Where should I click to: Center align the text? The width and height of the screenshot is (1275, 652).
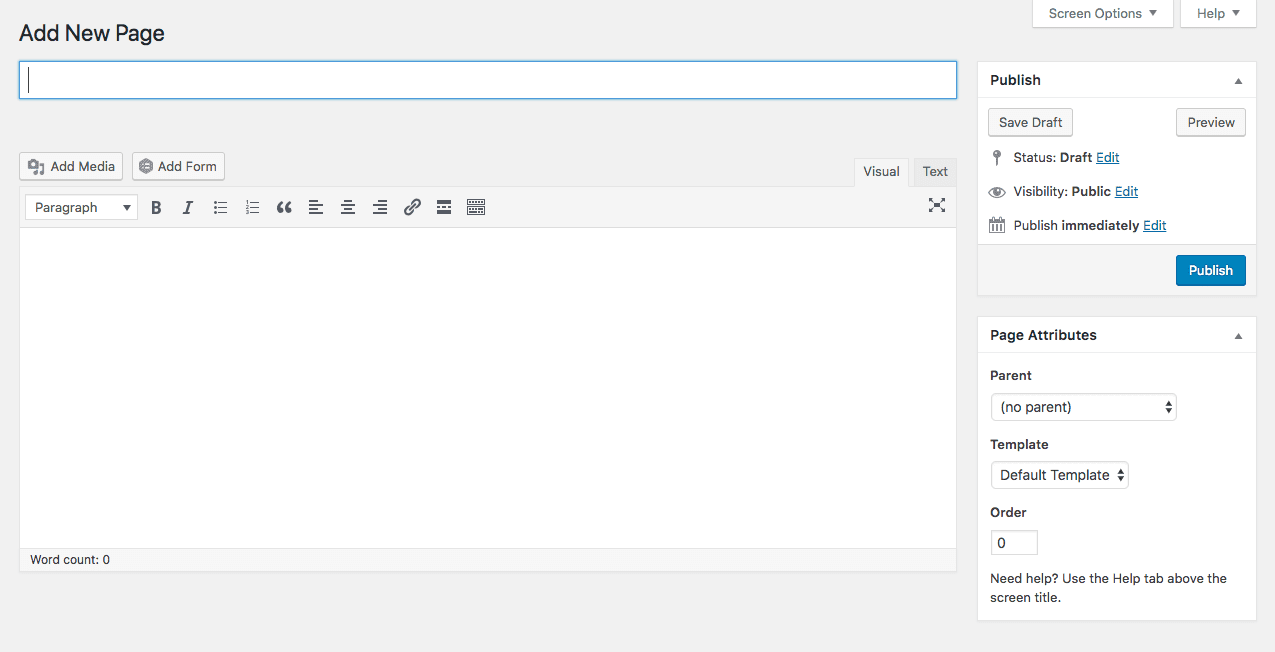[348, 207]
